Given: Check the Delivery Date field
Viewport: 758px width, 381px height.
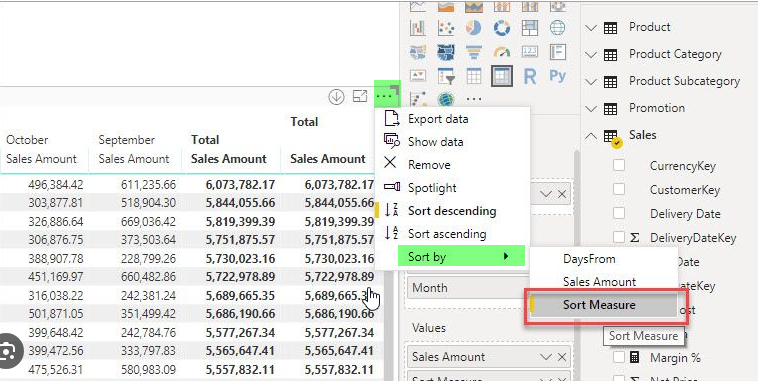Looking at the screenshot, I should 619,213.
